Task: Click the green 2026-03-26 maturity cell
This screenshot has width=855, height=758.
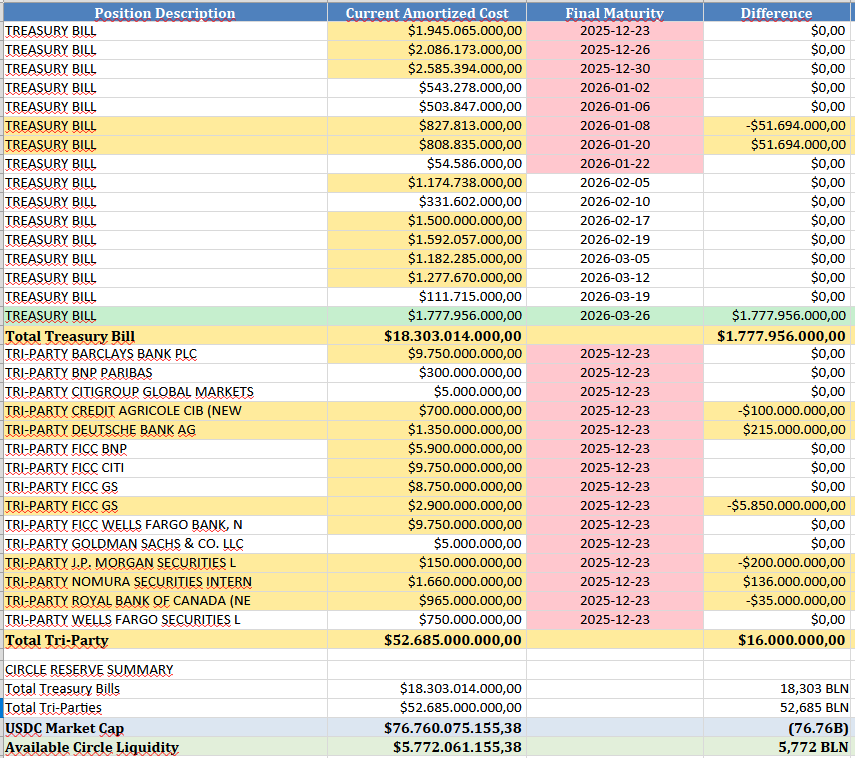Action: point(615,316)
